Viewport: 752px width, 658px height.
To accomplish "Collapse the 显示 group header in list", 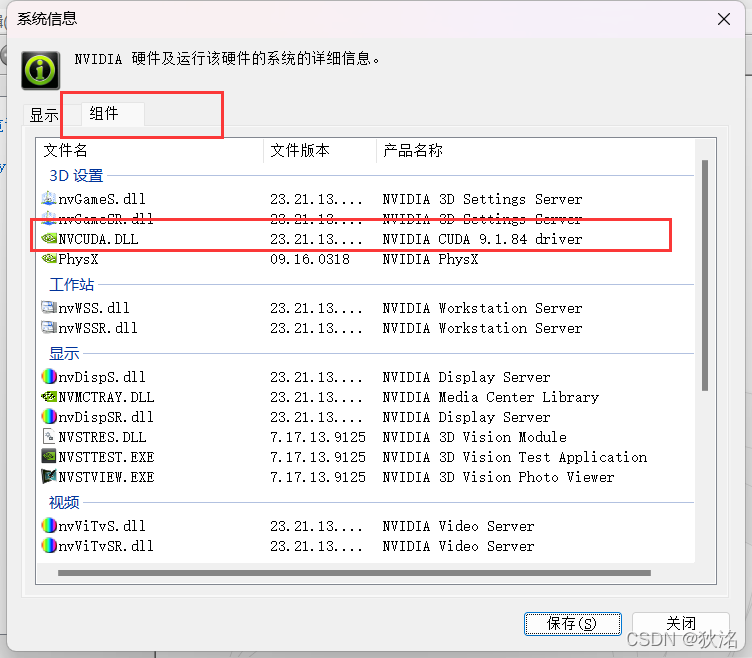I will [x=64, y=354].
